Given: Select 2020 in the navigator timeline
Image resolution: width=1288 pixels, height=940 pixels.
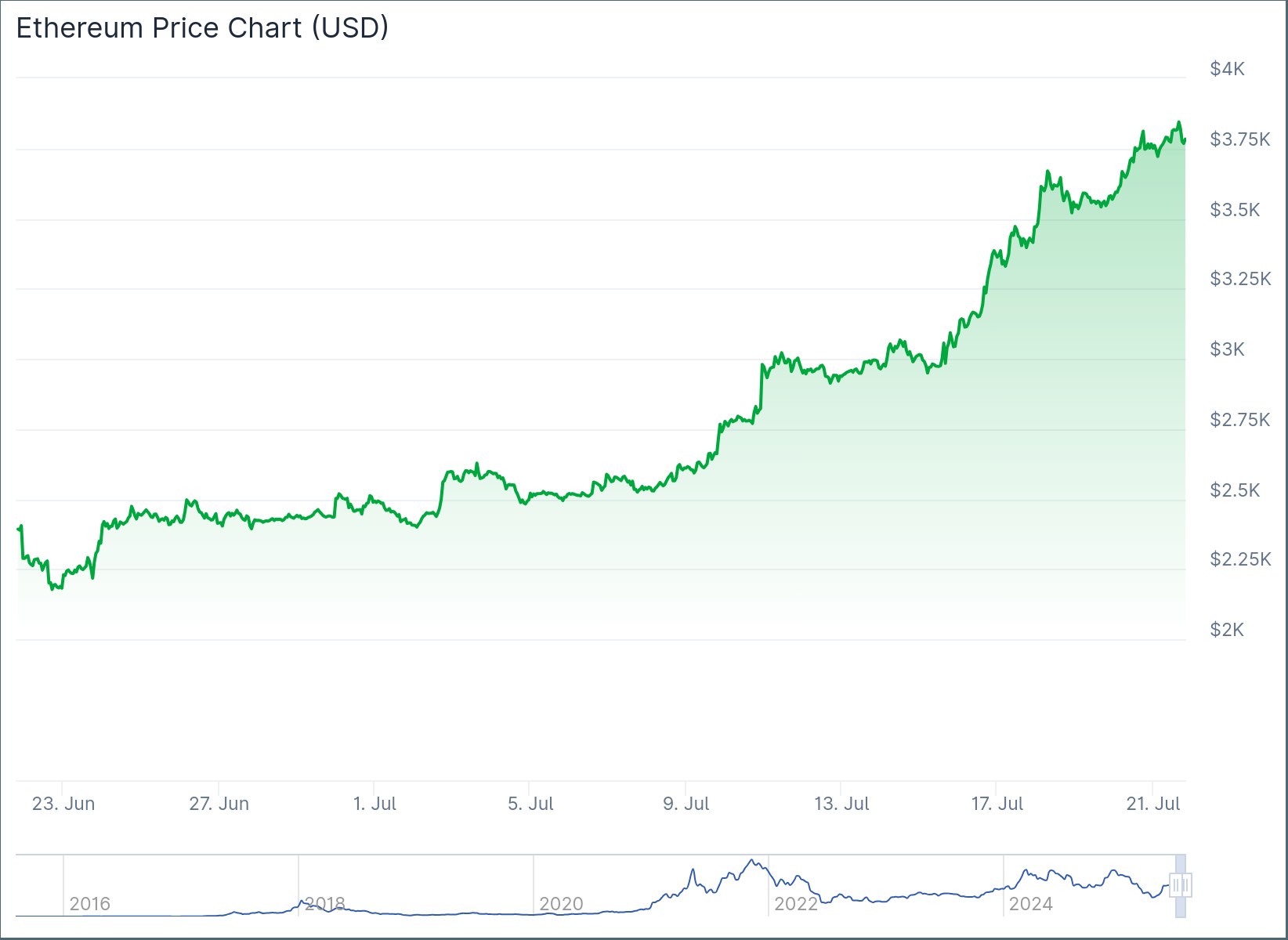Looking at the screenshot, I should pyautogui.click(x=561, y=904).
